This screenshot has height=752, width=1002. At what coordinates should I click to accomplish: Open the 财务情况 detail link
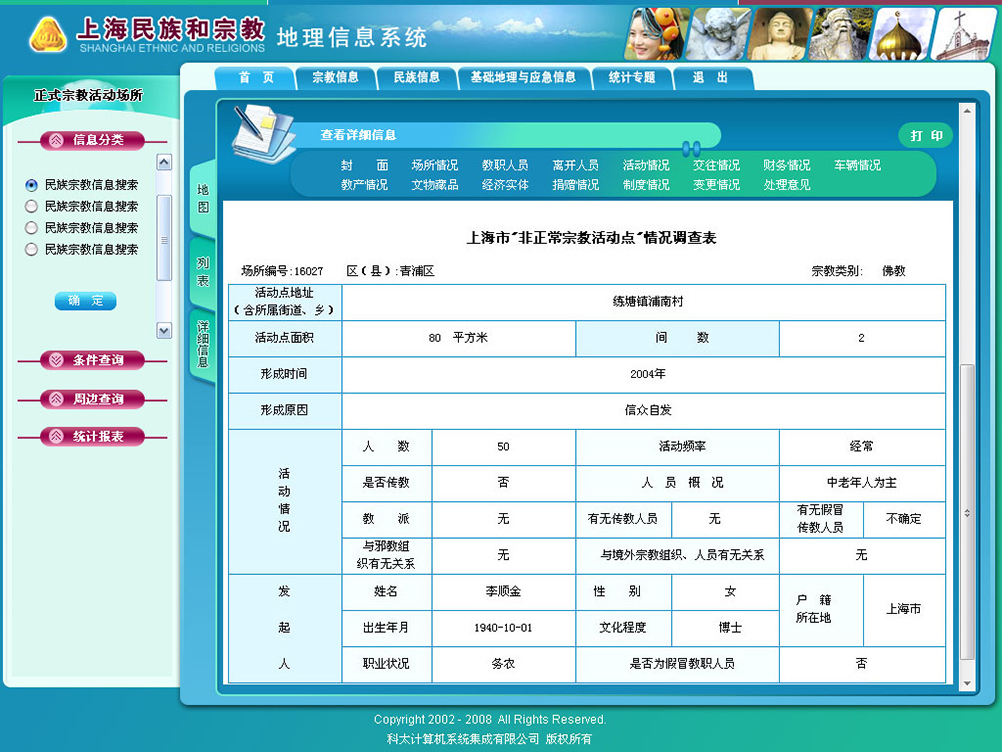coord(786,166)
